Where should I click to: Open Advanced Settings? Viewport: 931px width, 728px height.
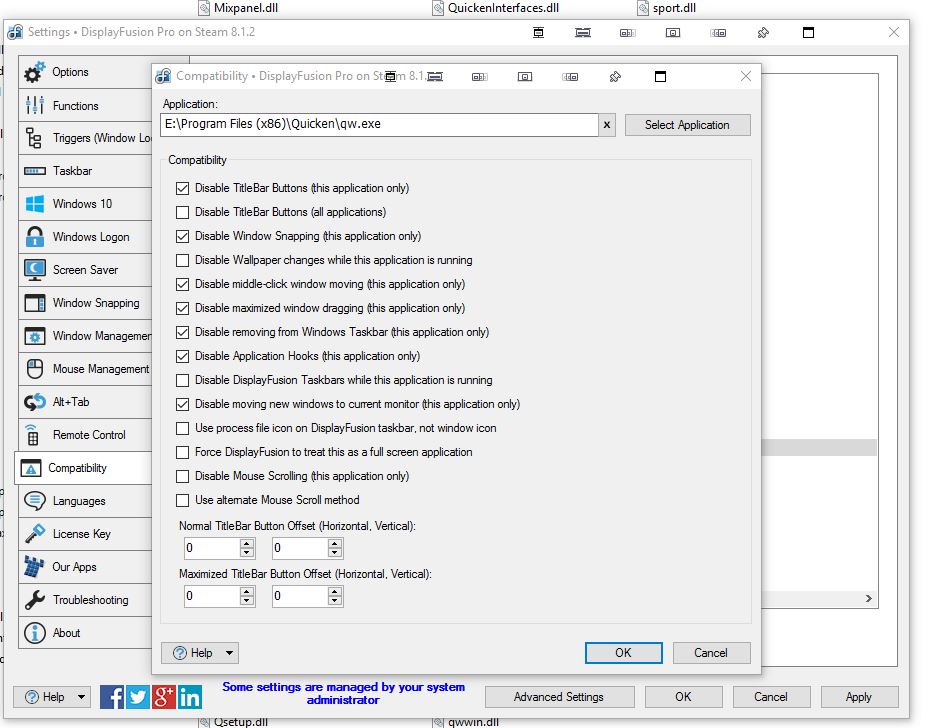[558, 697]
